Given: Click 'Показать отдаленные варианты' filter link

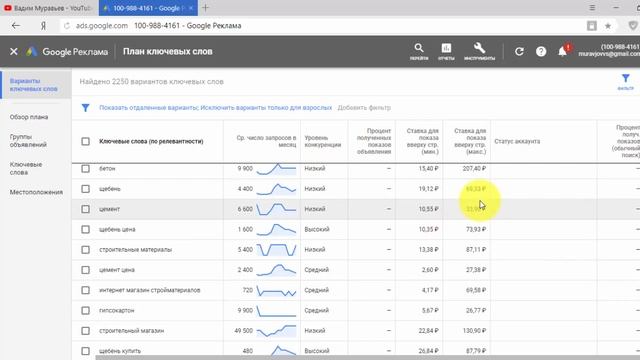Looking at the screenshot, I should coord(149,108).
